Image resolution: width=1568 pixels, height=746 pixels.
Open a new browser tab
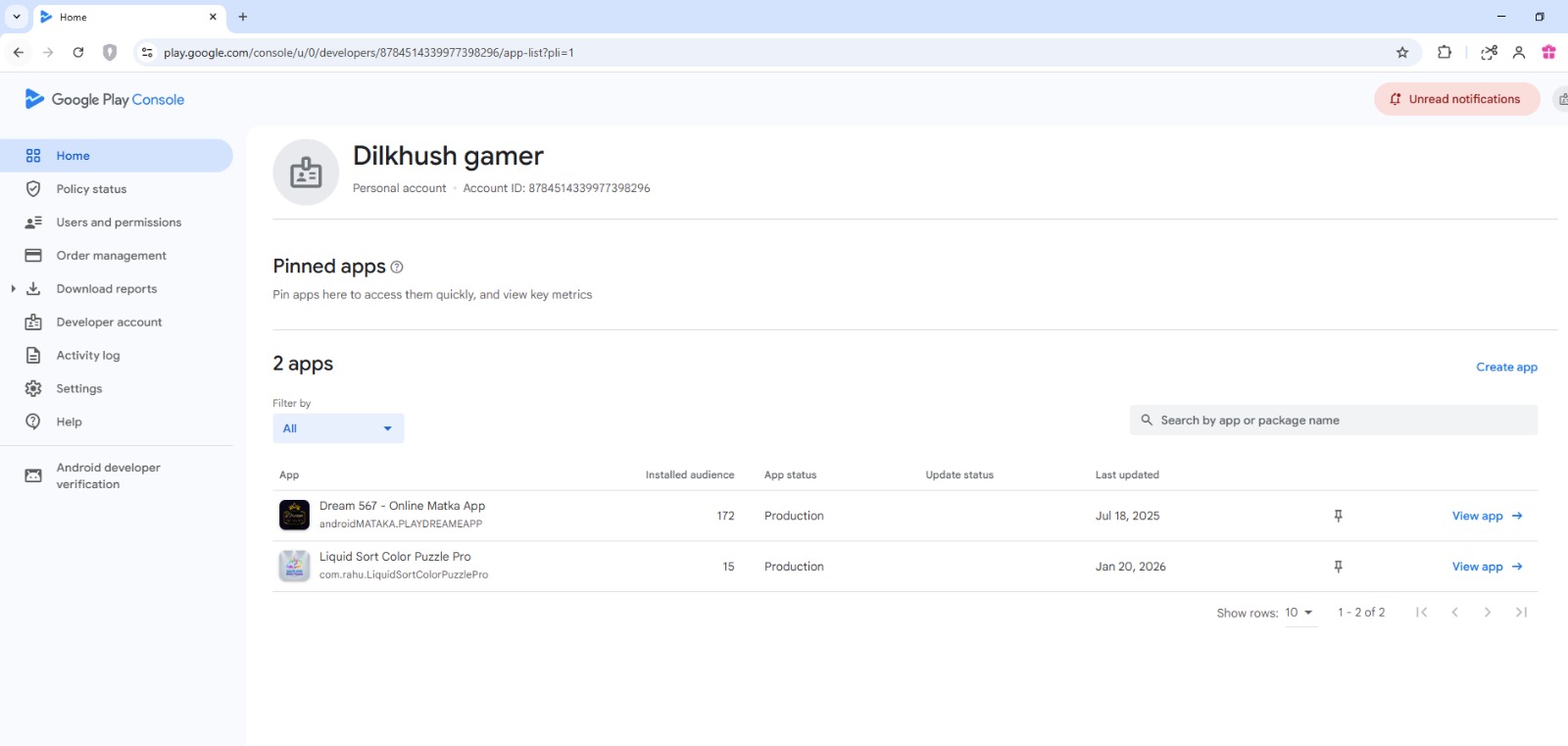coord(243,17)
